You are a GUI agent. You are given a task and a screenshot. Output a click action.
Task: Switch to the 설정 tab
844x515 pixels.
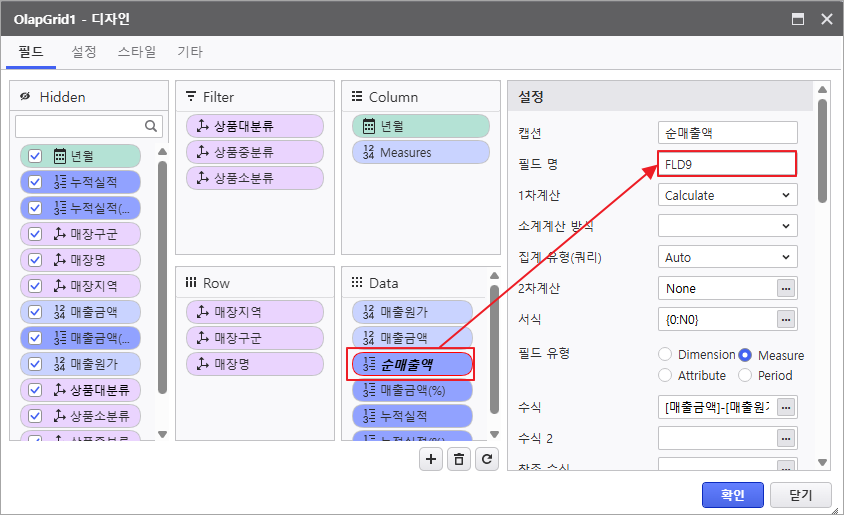point(84,51)
